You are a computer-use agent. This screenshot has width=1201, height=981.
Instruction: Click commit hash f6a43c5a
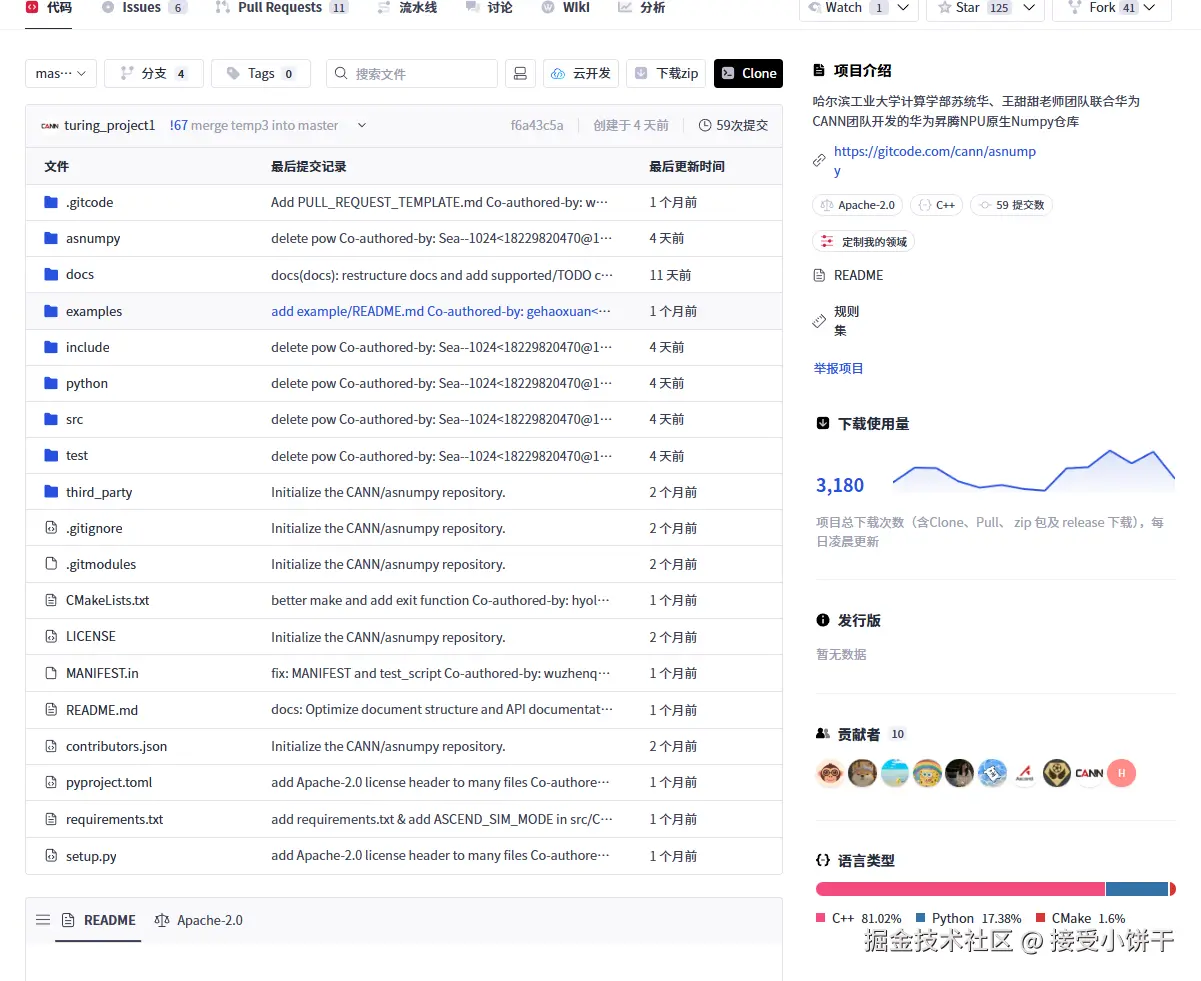click(537, 126)
